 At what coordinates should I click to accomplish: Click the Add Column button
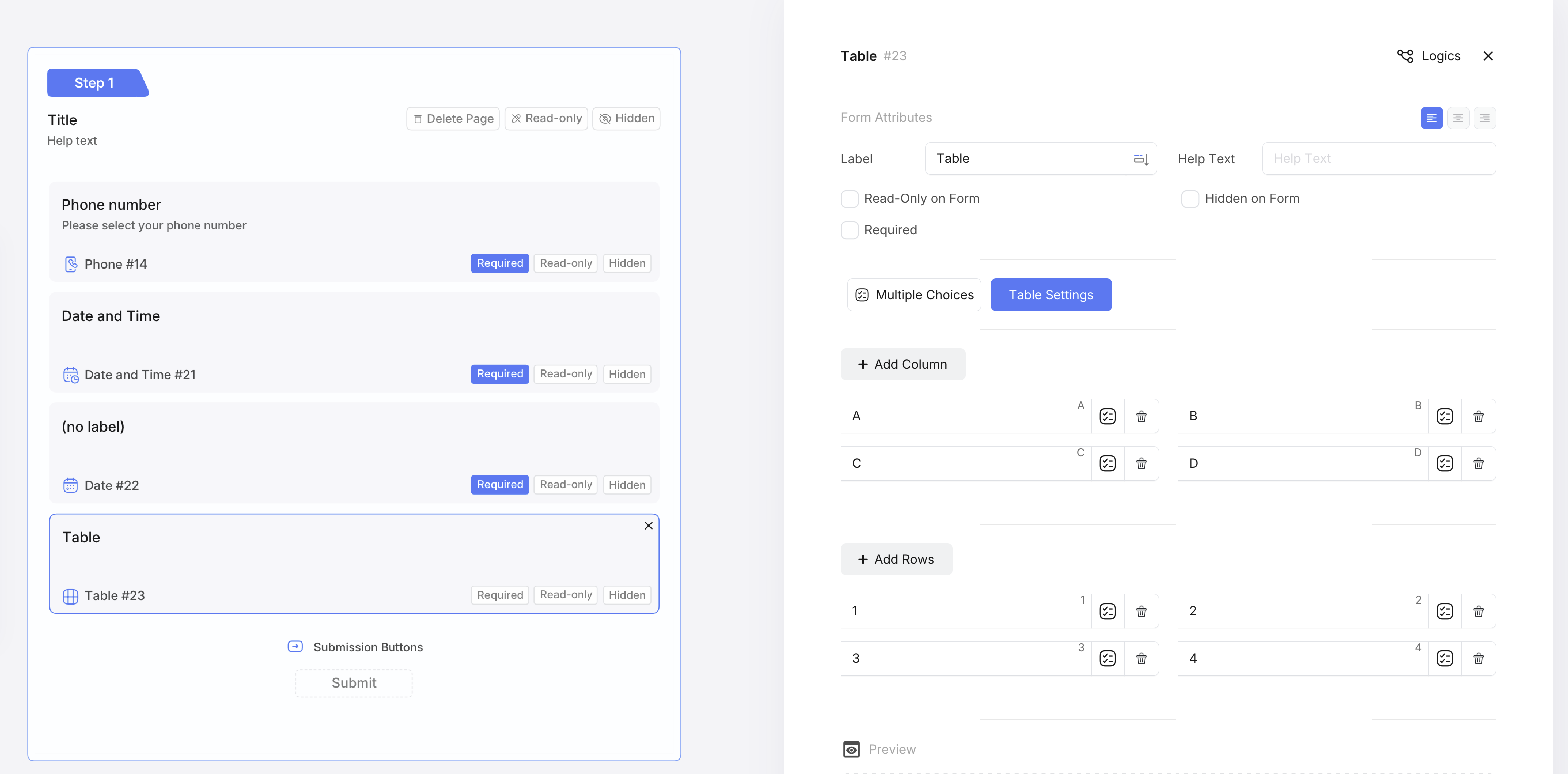tap(902, 365)
